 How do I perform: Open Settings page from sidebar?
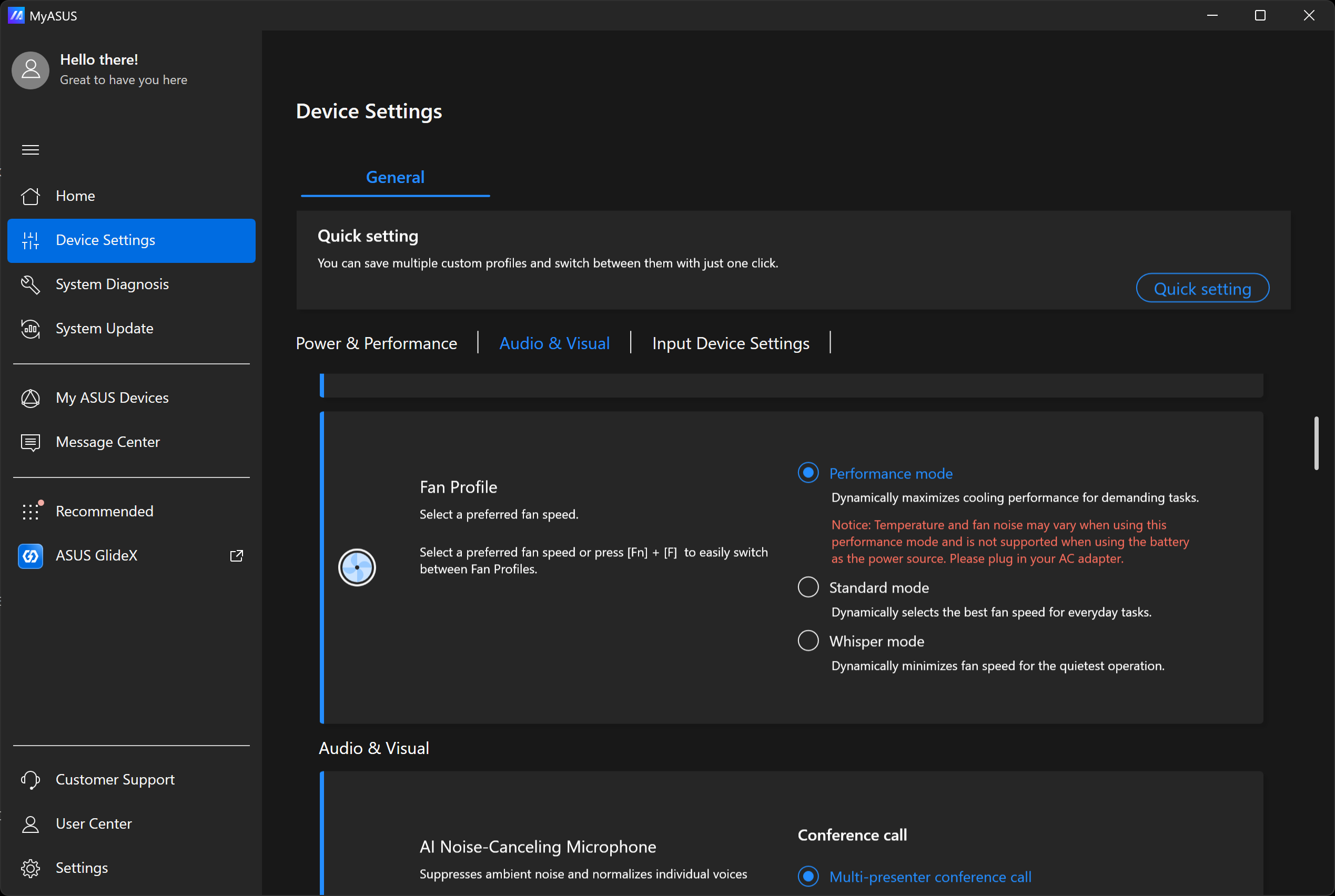tap(132, 868)
